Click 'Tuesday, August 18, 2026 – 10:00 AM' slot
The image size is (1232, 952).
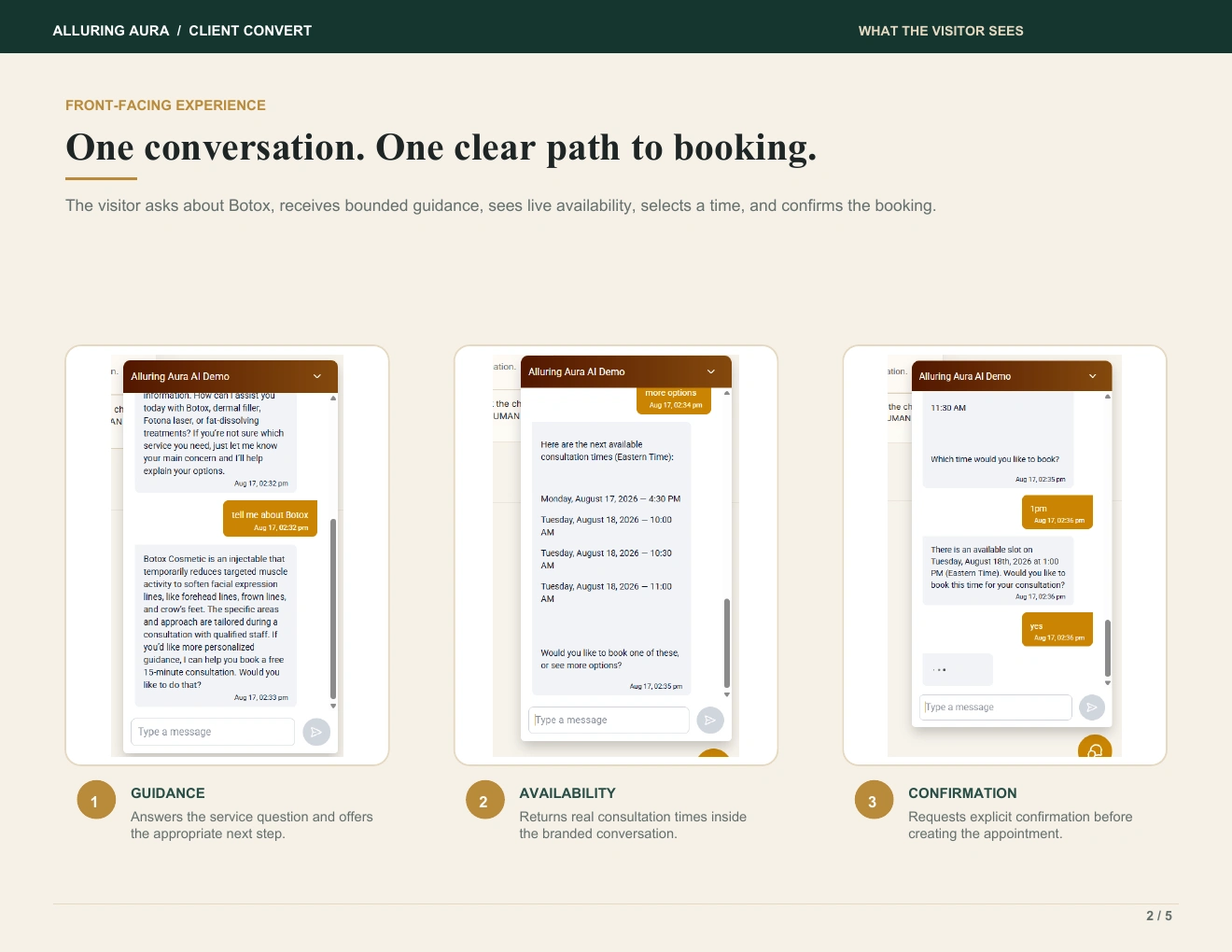tap(607, 525)
